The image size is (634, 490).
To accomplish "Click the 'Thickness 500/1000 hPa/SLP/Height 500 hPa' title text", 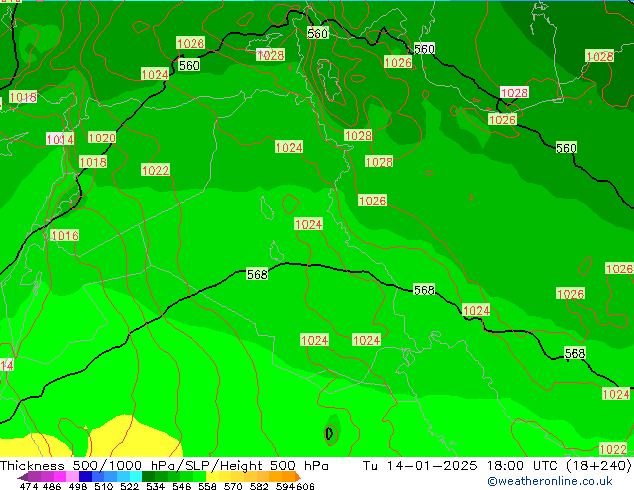I will pos(164,465).
